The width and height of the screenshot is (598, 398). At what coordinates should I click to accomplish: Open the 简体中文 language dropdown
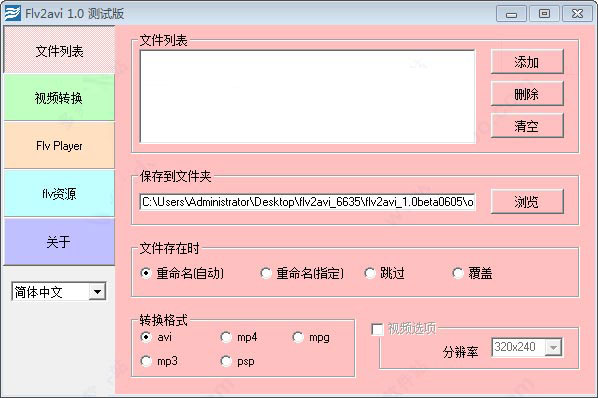pos(59,292)
